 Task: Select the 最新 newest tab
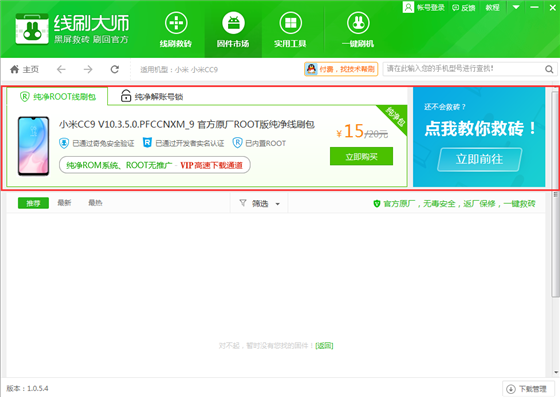(64, 203)
